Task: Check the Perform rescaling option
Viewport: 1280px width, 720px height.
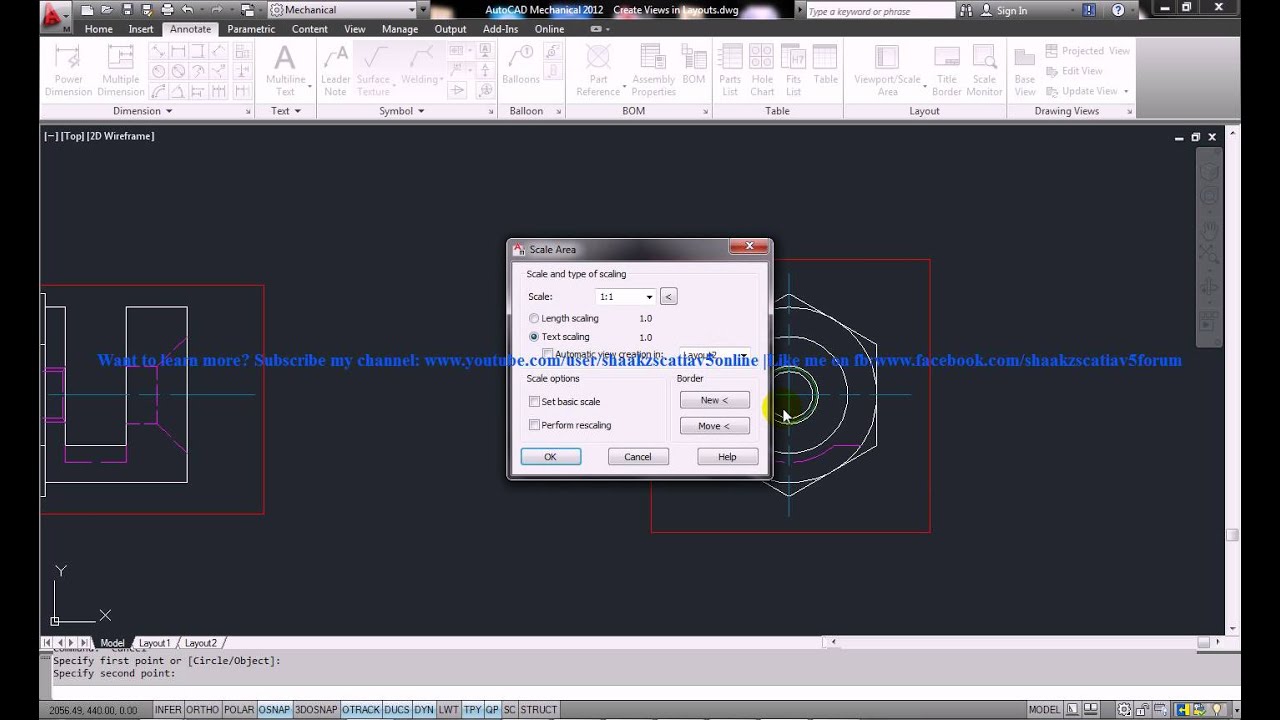Action: [535, 426]
